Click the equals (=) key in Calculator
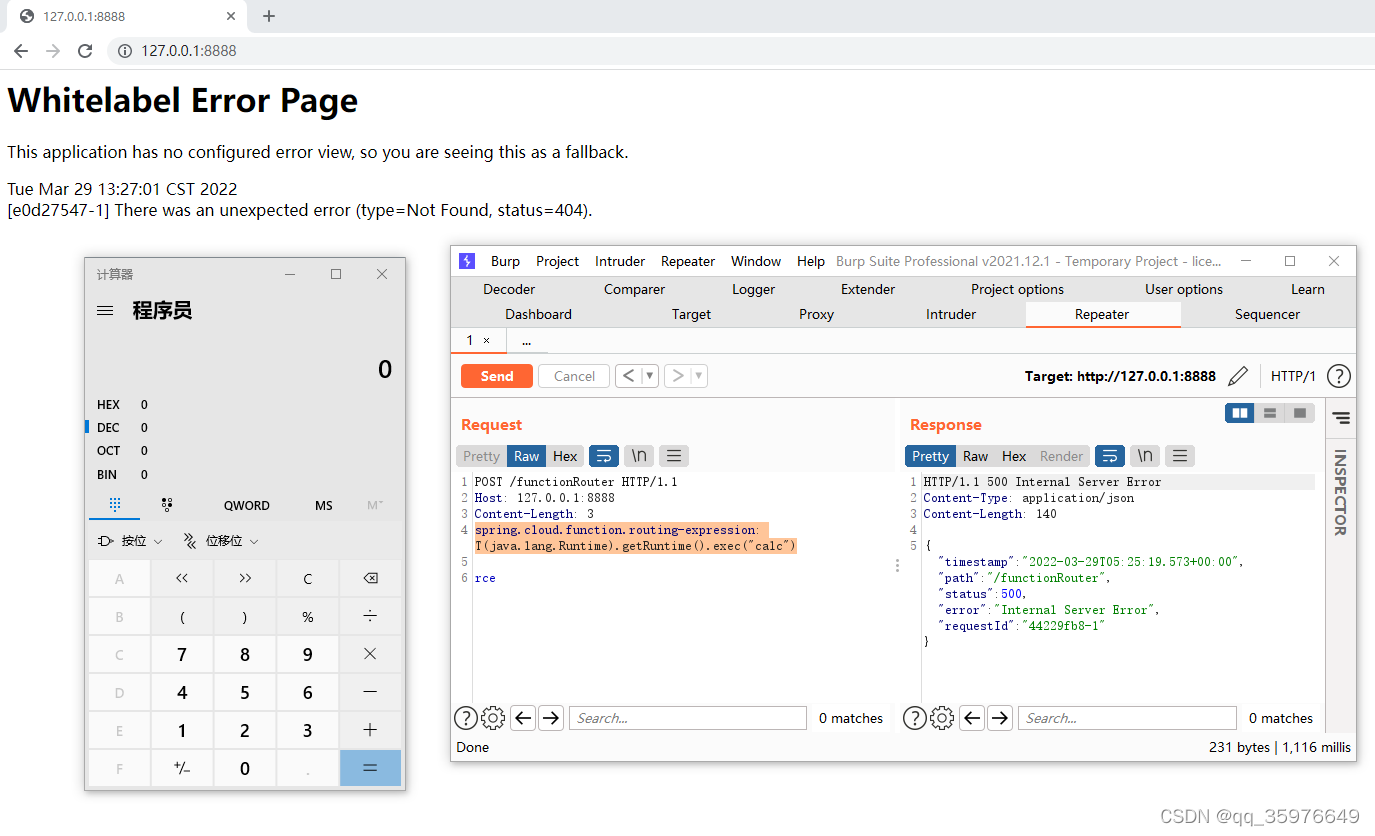Viewport: 1375px width, 836px height. click(370, 768)
